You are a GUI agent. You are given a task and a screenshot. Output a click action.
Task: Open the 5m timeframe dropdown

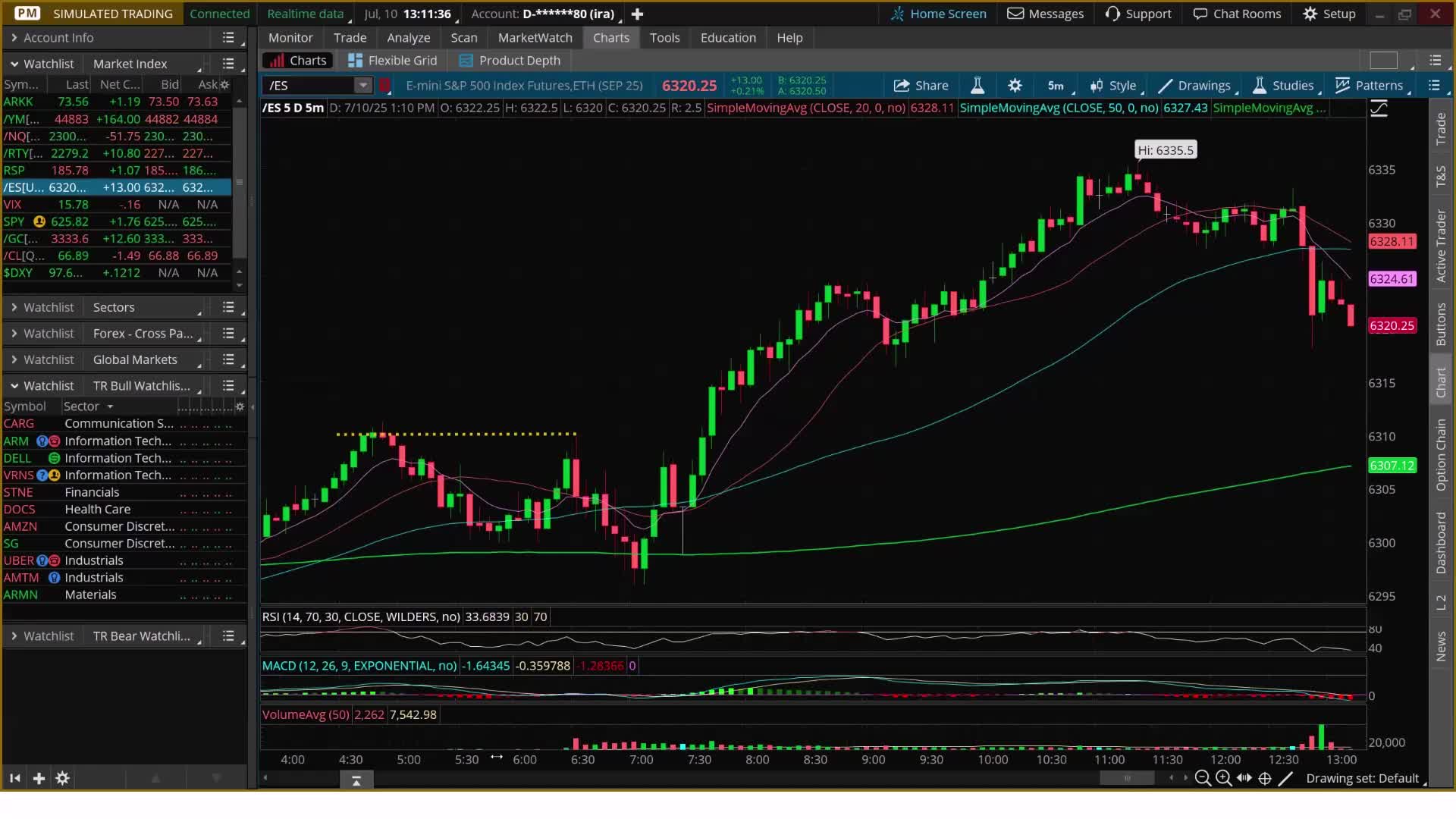point(1056,86)
